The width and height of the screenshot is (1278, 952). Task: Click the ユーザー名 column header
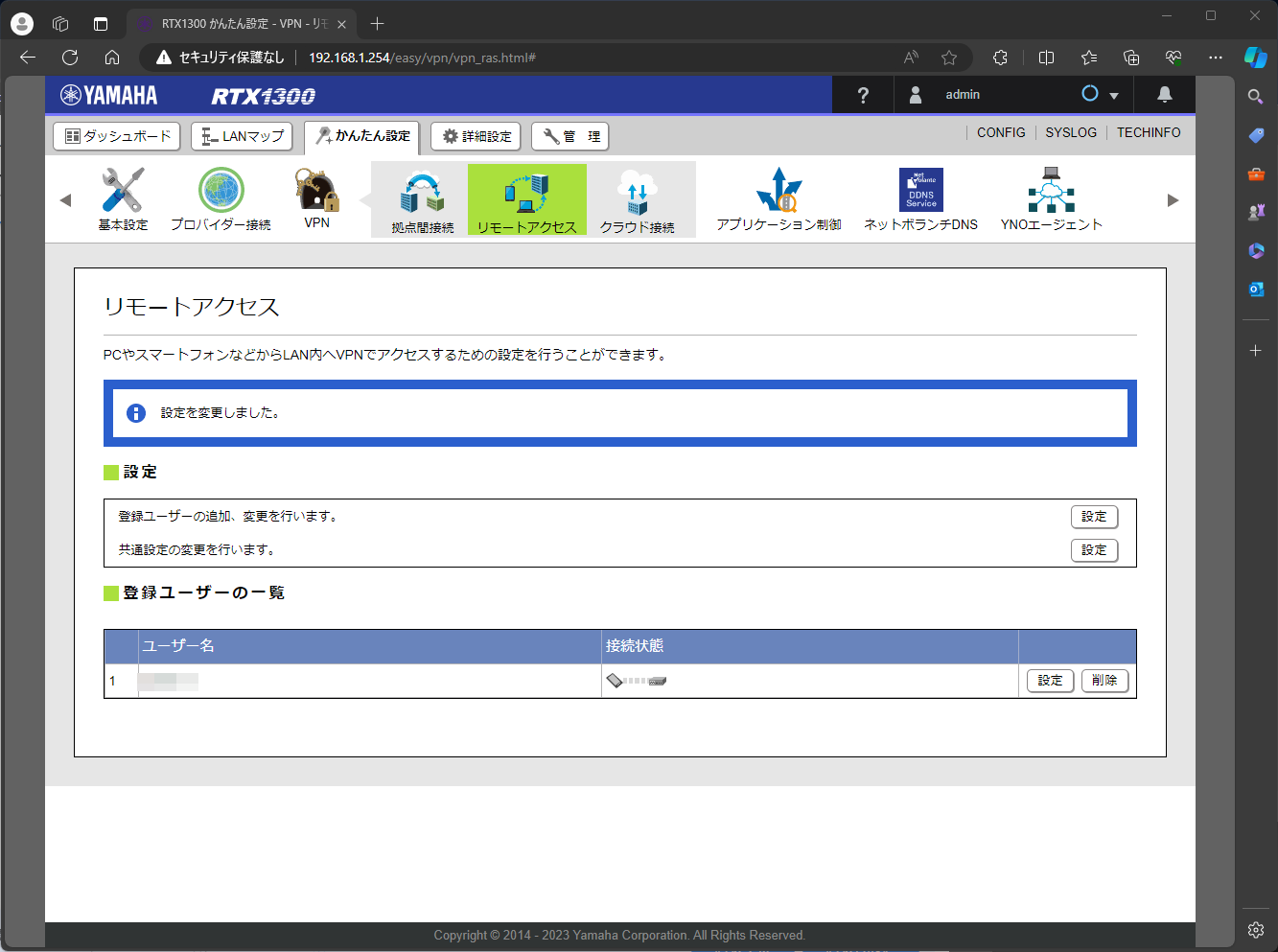370,646
